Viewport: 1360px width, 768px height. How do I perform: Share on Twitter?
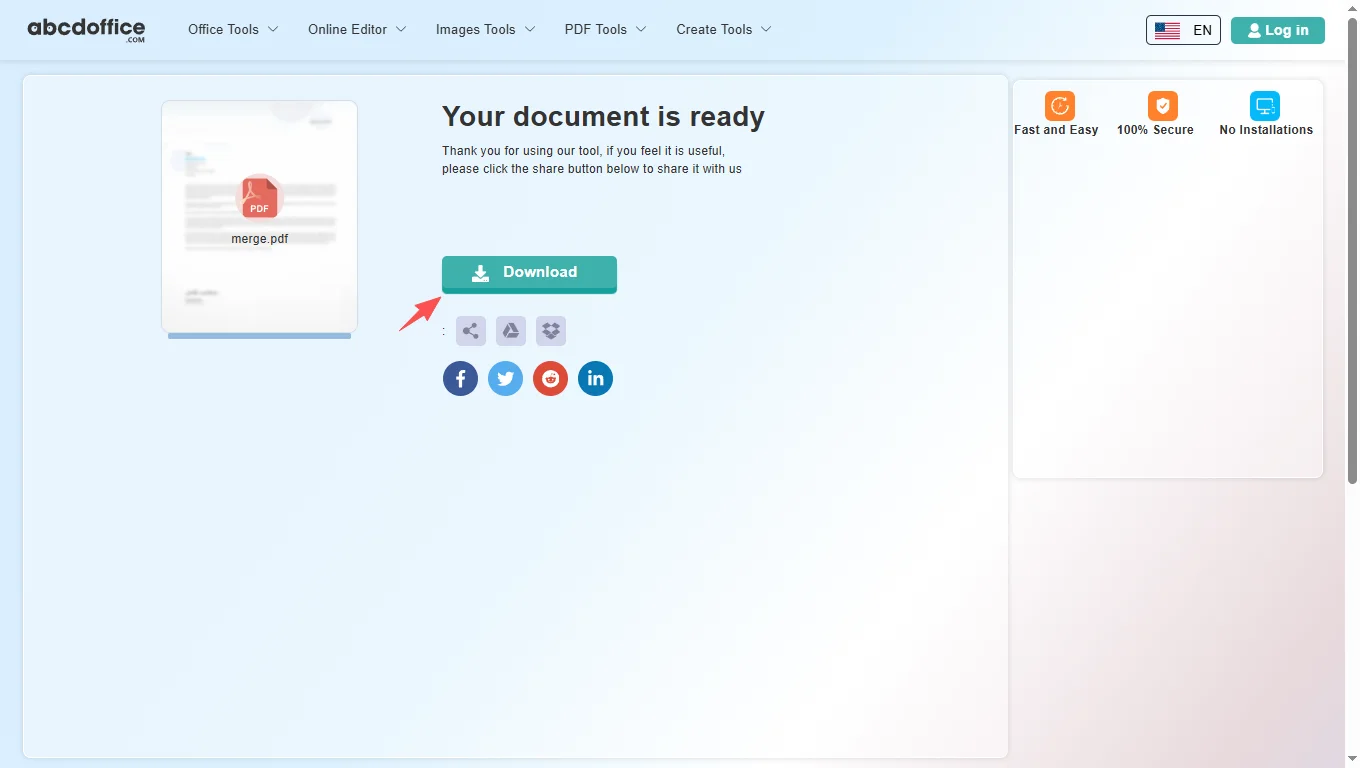pos(505,378)
